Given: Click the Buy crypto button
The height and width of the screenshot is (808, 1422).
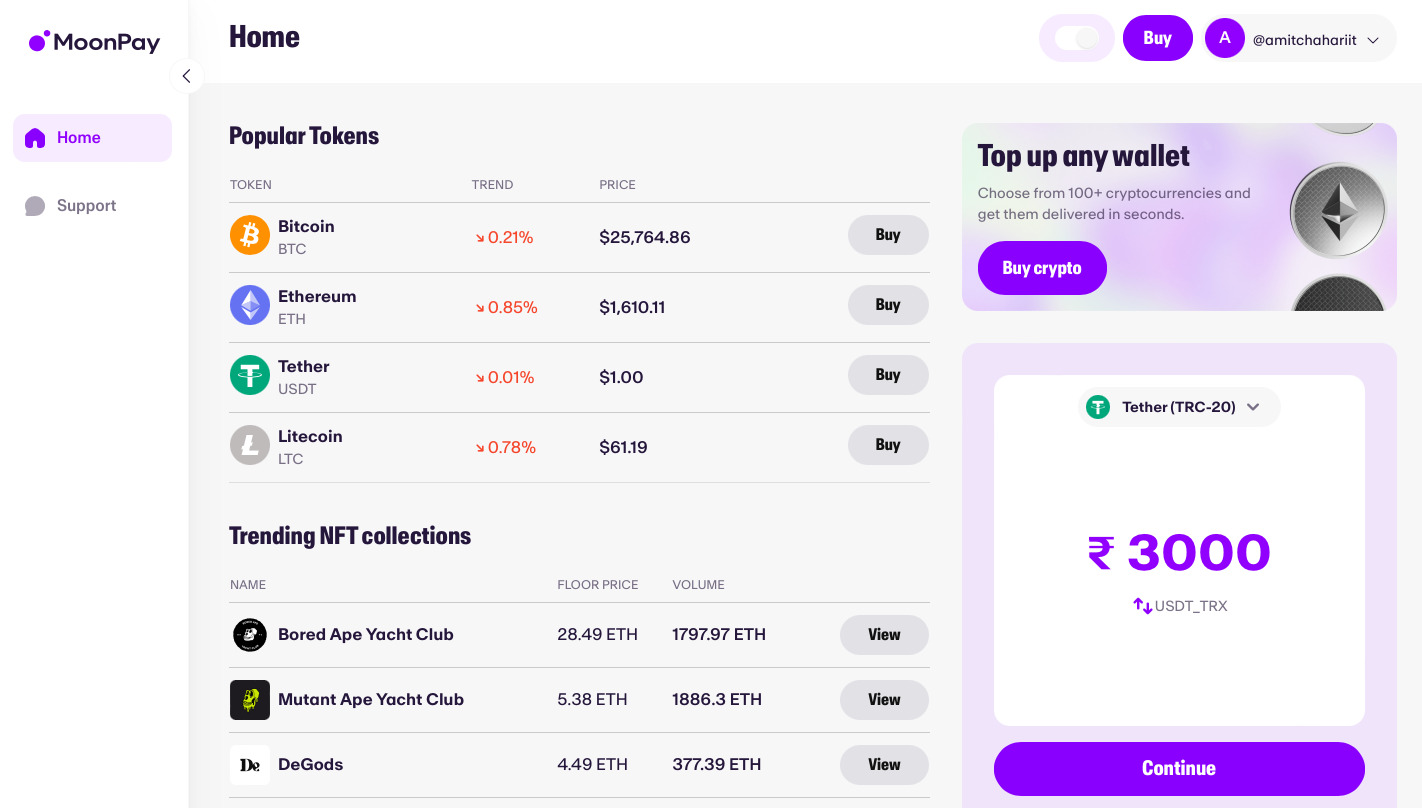Looking at the screenshot, I should click(1042, 268).
